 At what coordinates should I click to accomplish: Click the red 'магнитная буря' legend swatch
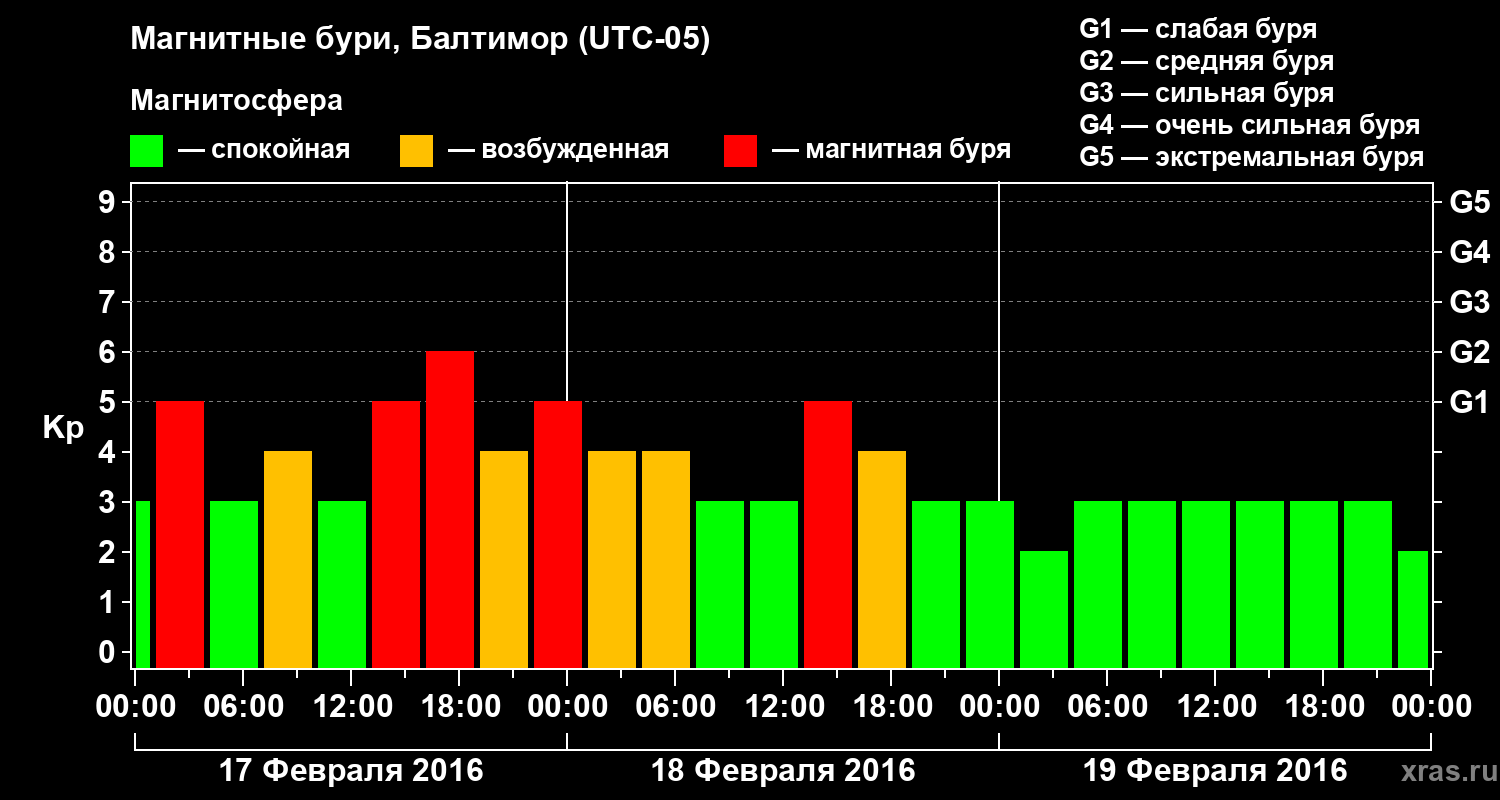(741, 150)
